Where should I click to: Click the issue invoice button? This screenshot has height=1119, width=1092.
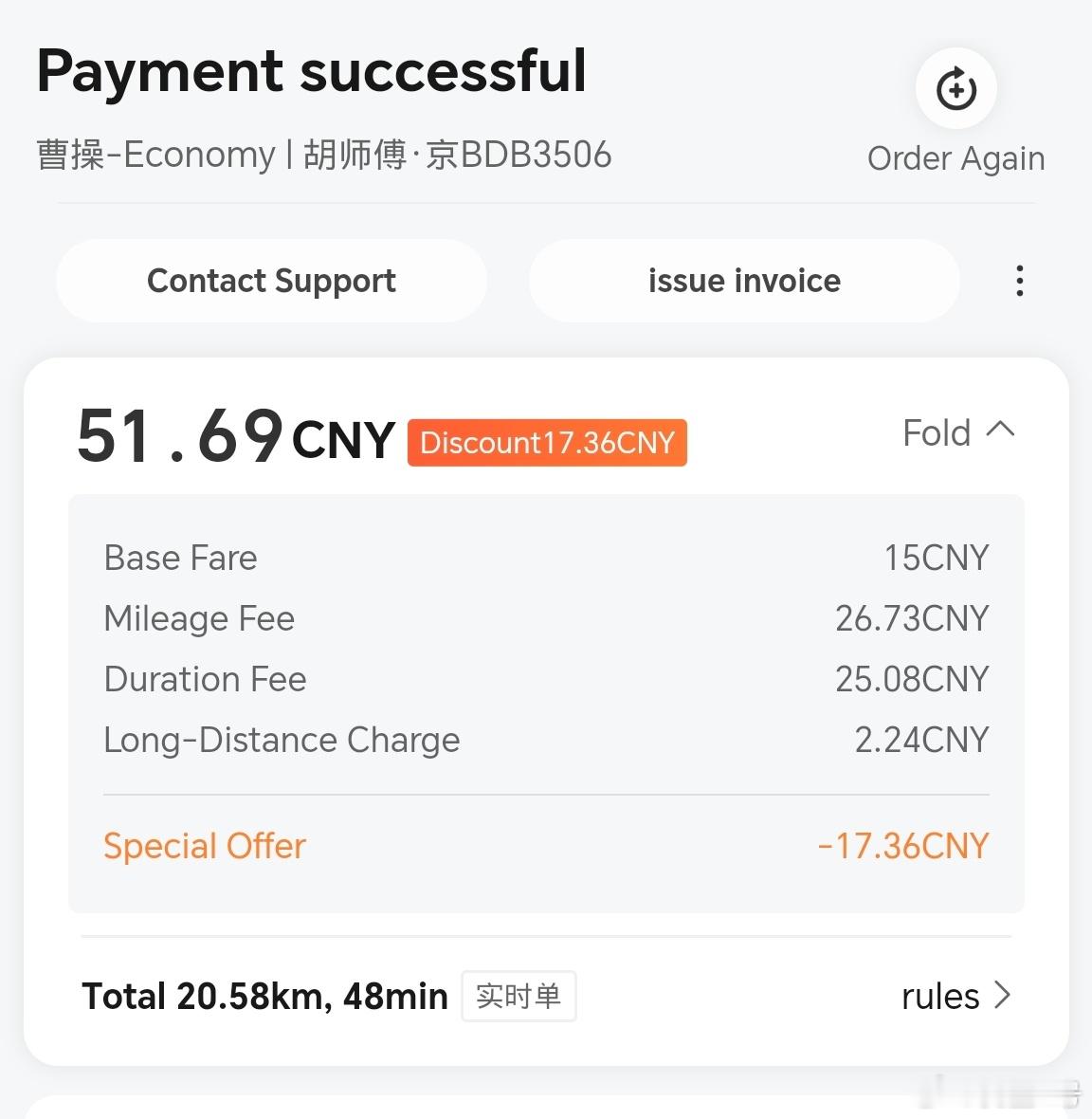coord(744,281)
